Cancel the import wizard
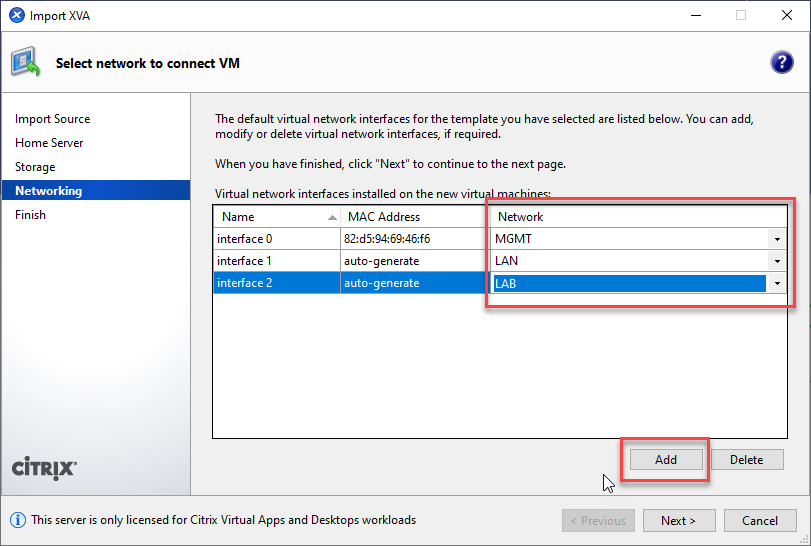 (759, 520)
